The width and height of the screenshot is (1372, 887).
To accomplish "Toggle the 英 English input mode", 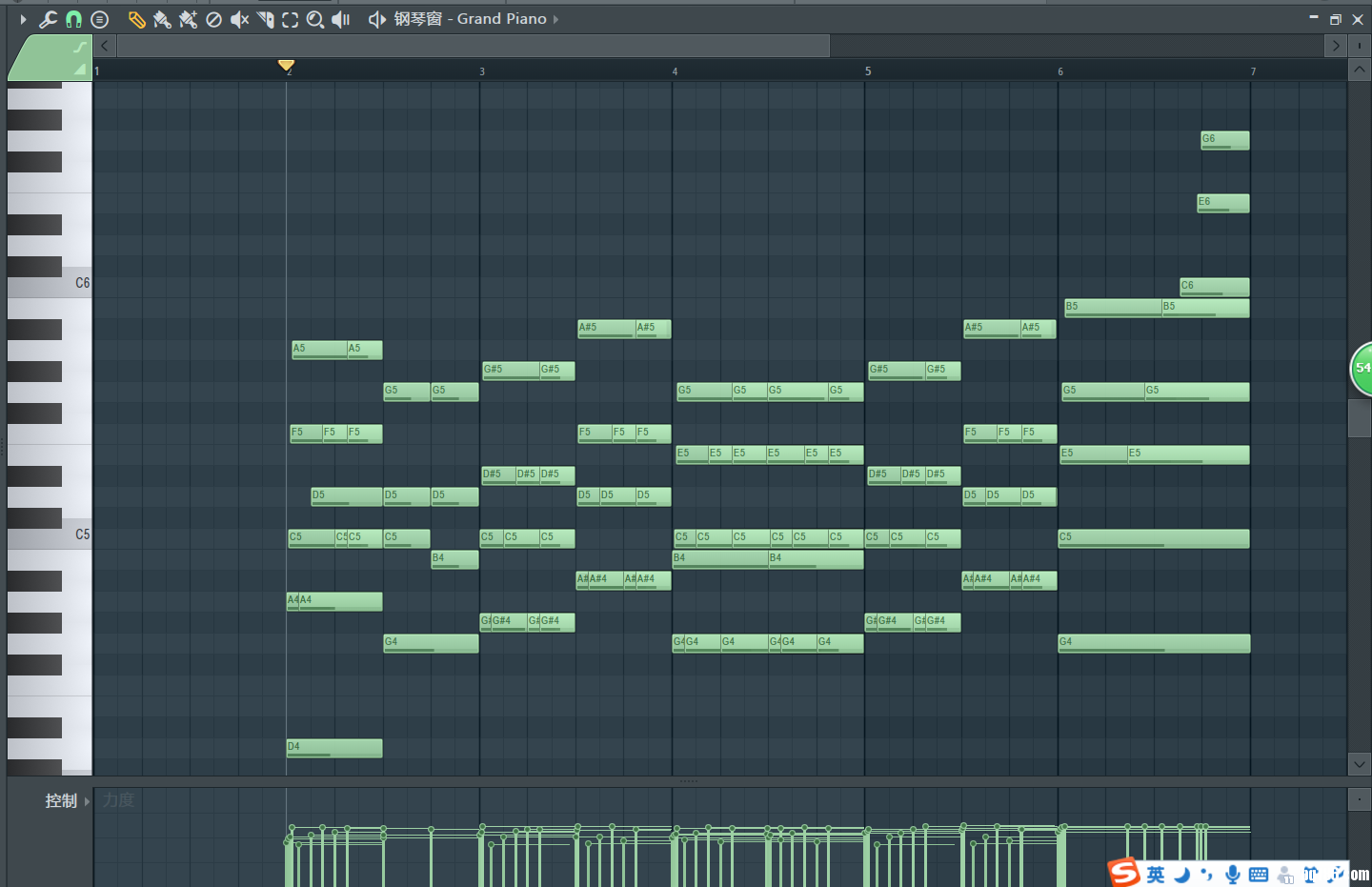I will pos(1156,875).
